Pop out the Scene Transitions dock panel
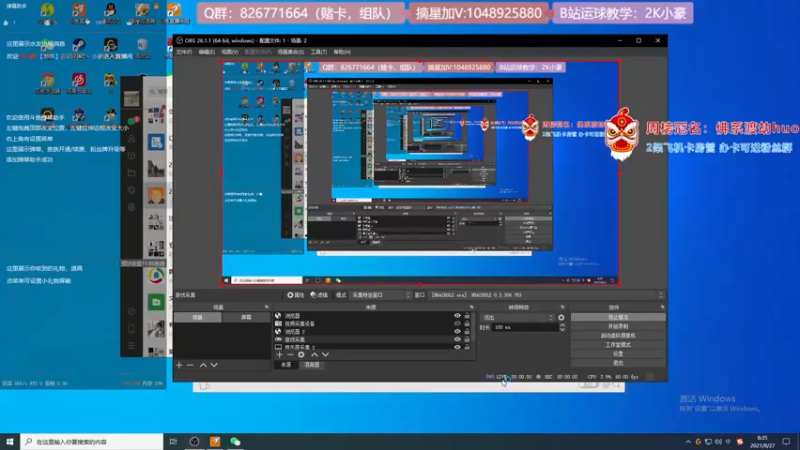The width and height of the screenshot is (800, 450). point(562,307)
